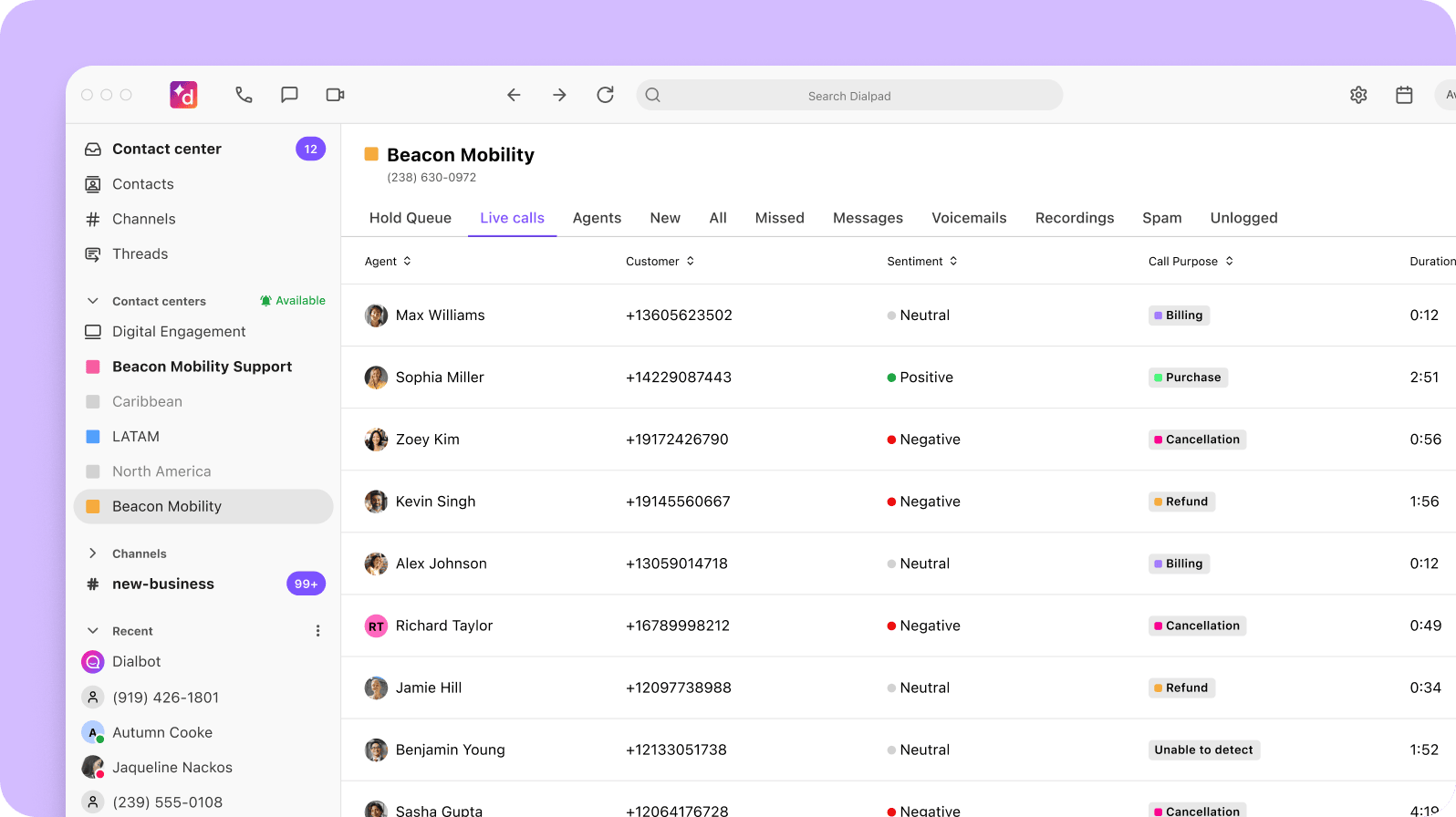Click the Digital Engagement monitor icon
1456x817 pixels.
click(93, 332)
